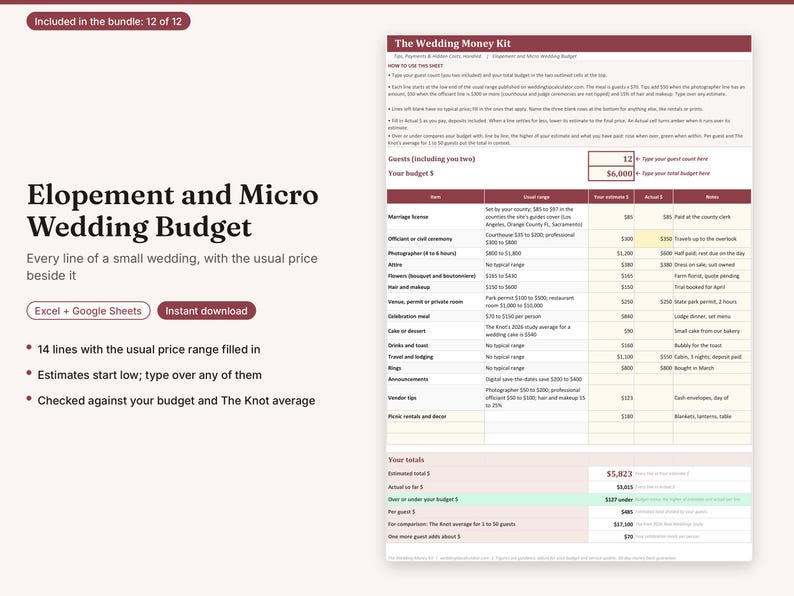The height and width of the screenshot is (596, 794).
Task: Select the 'Photographer (4 to 6 hours)' row label
Action: [x=422, y=253]
